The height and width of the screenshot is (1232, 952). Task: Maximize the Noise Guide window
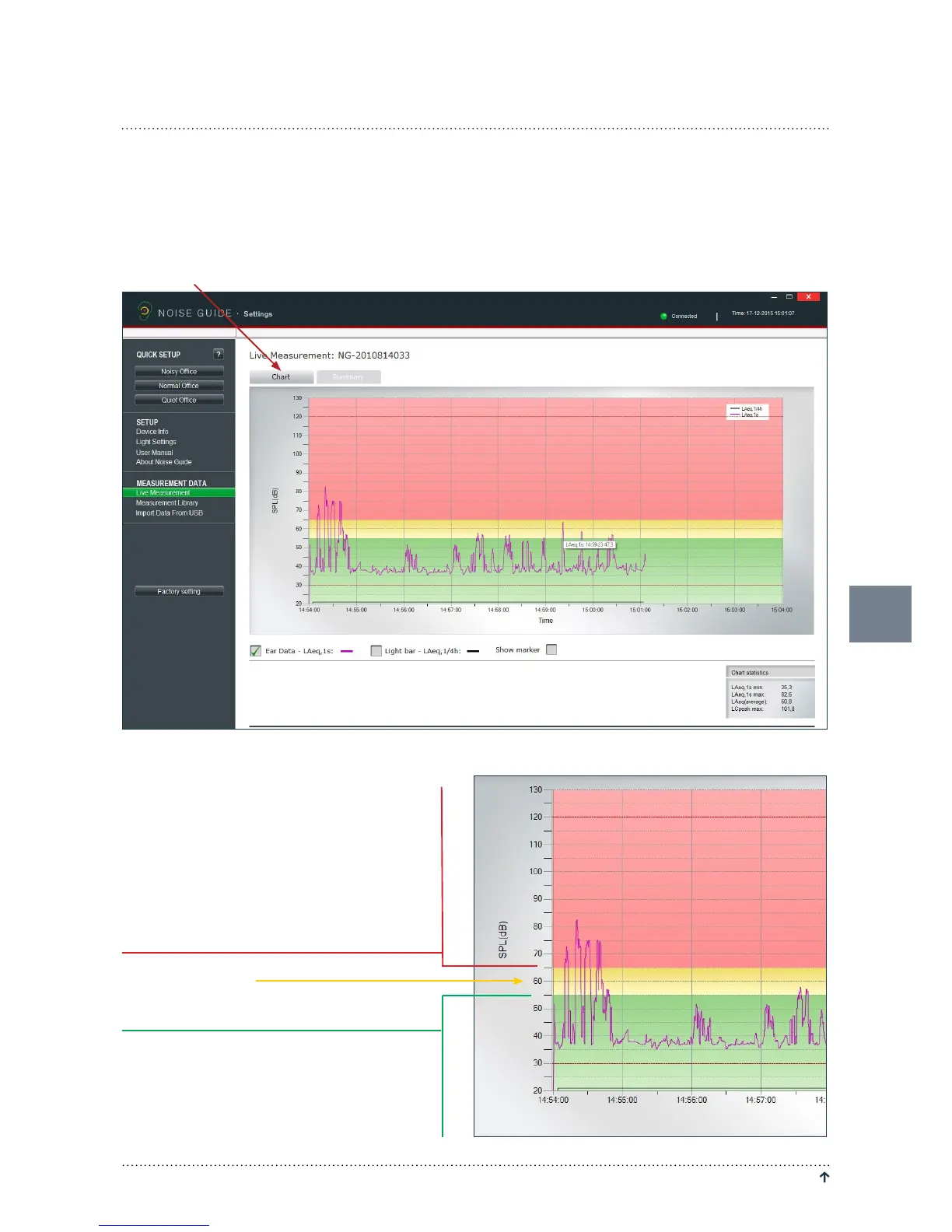(789, 297)
